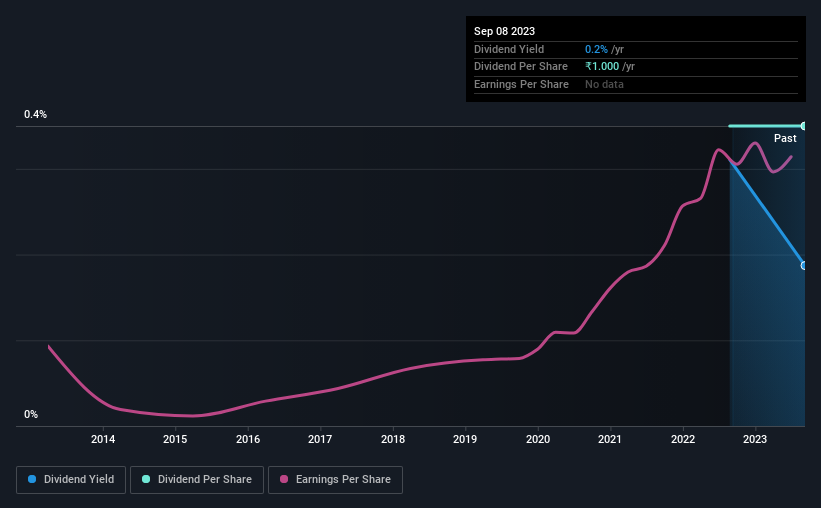
Task: Select the 2017 tick on the x-axis
Action: pos(320,439)
